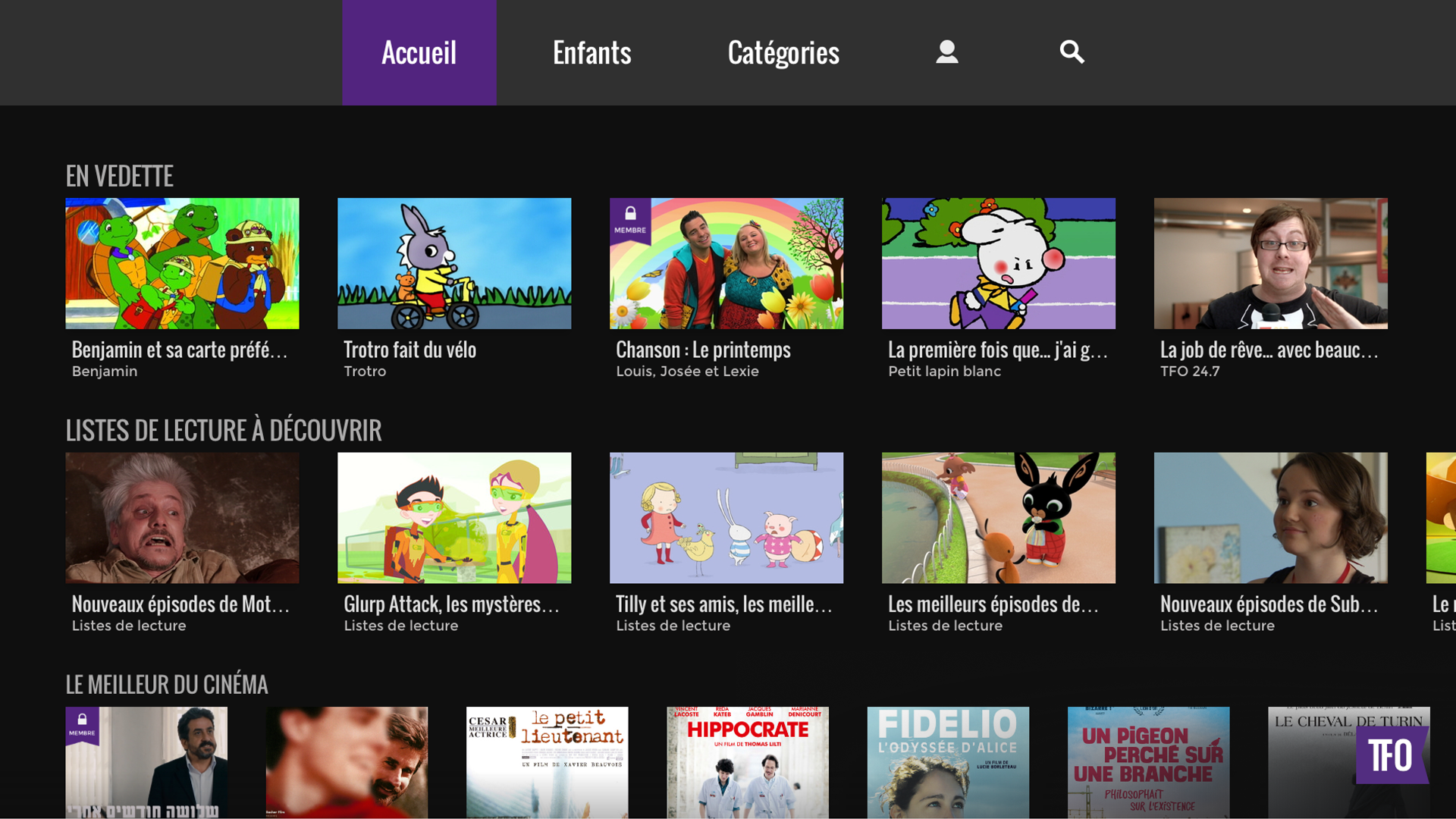Open the Membre-locked film poster with Hebrew title

pos(146,763)
